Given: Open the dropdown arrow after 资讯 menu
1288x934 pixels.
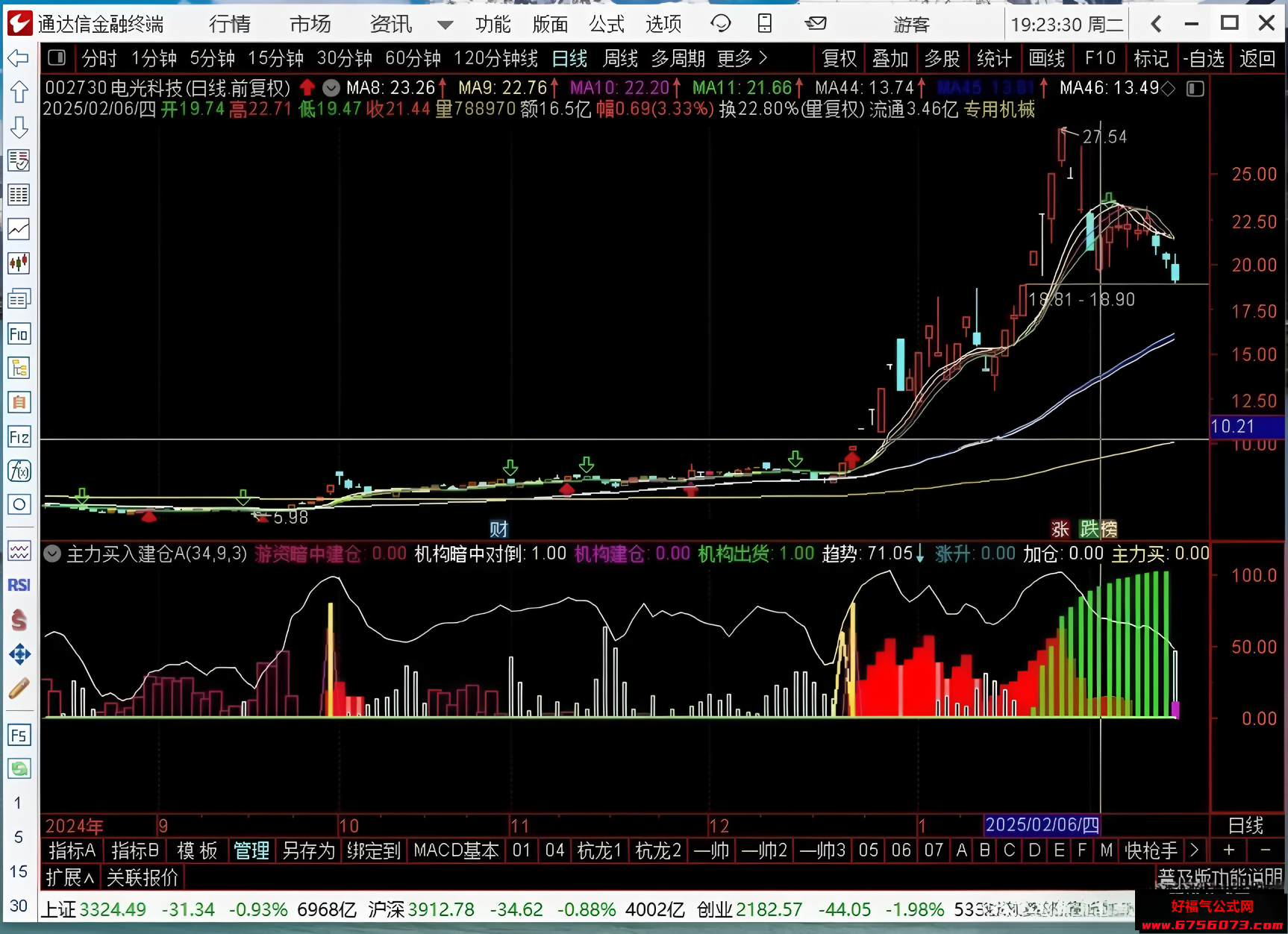Looking at the screenshot, I should 445,25.
